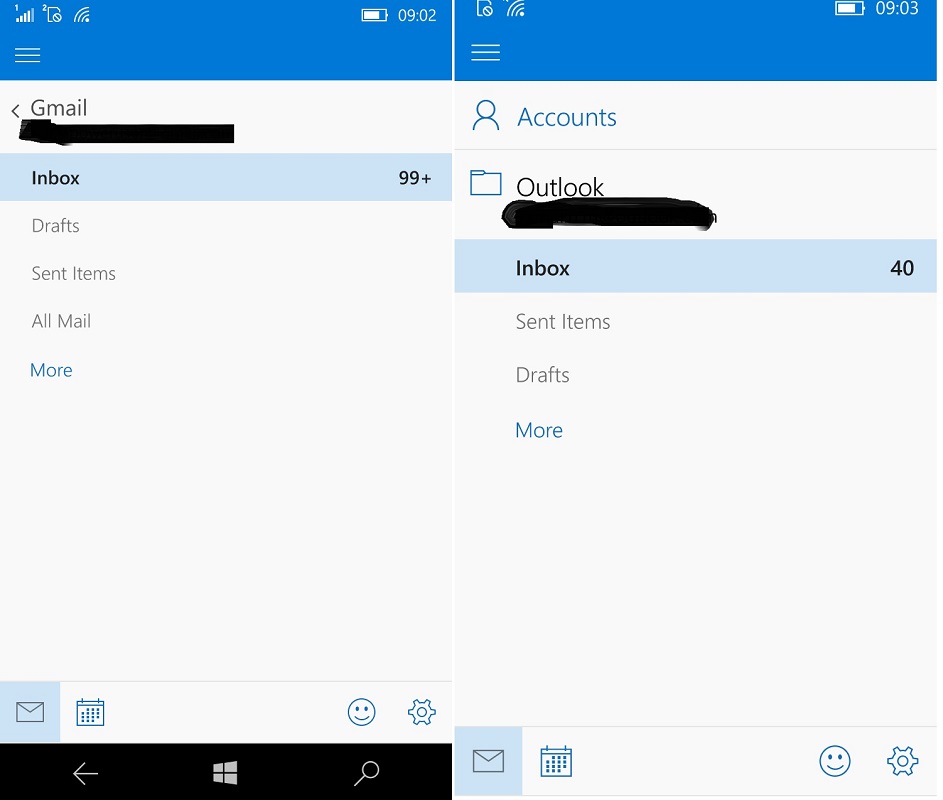943x800 pixels.
Task: Click the folder icon beside Outlook
Action: [486, 183]
